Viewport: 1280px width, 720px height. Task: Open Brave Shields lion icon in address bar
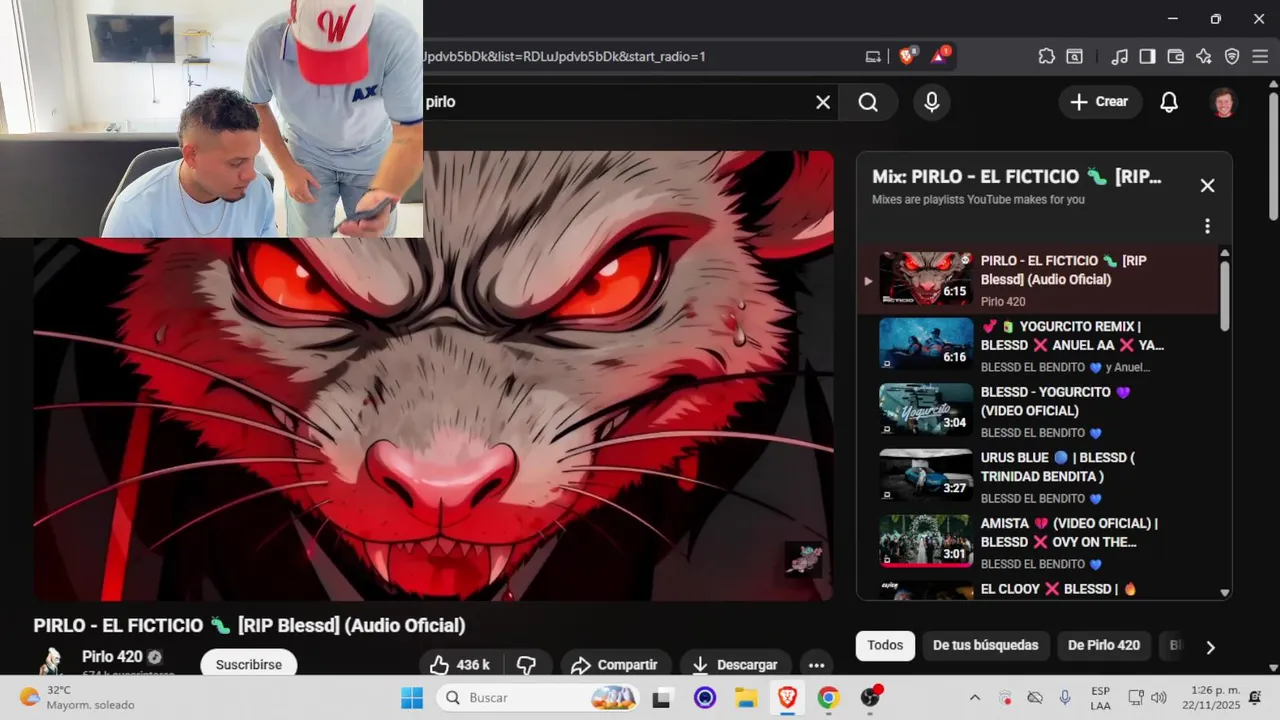tap(907, 56)
